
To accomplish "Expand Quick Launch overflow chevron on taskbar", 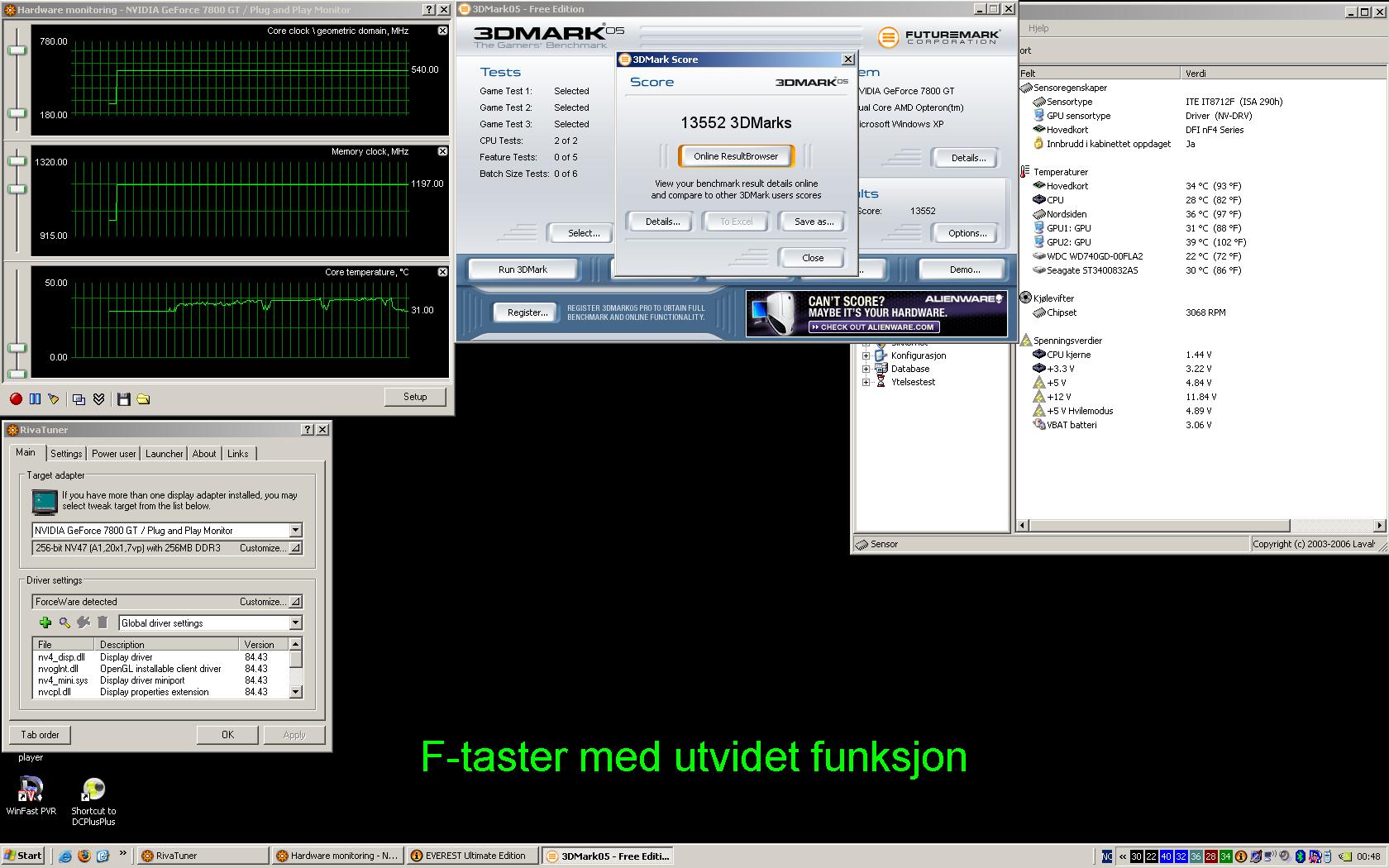I will pos(123,854).
